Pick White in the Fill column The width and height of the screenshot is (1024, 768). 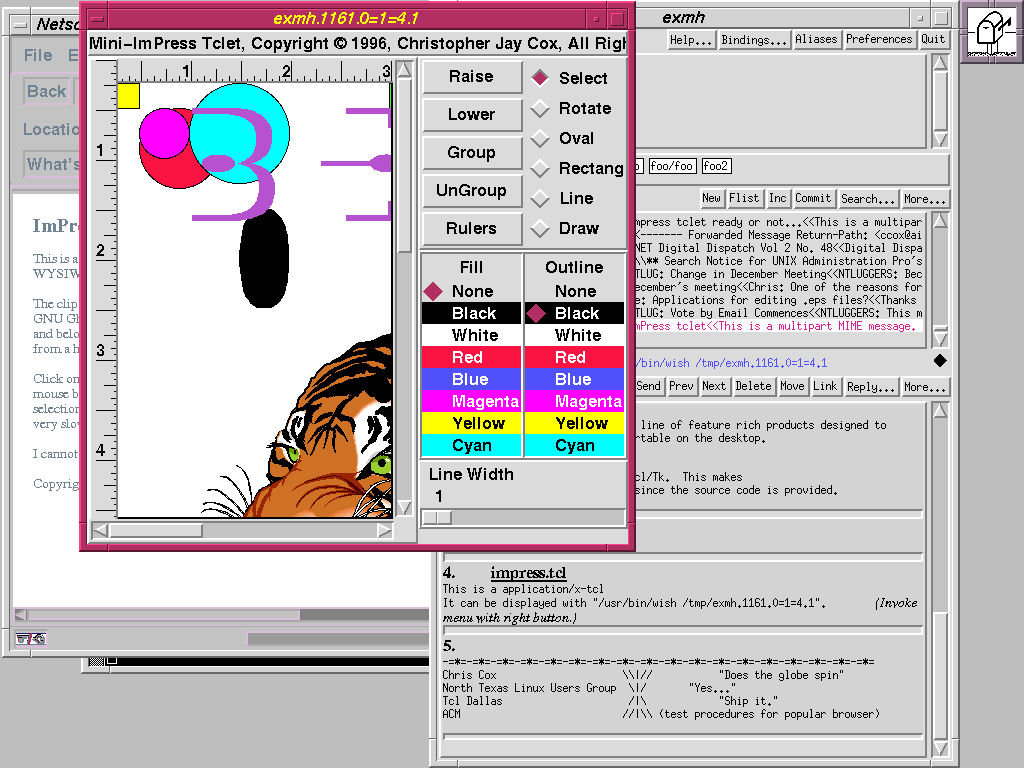[x=472, y=336]
